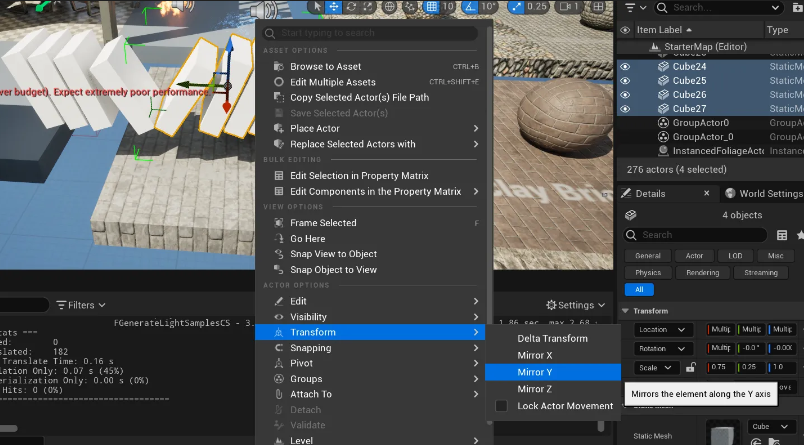Expand Outliner search dropdown chevron
Viewport: 804px width, 445px height.
pos(775,7)
